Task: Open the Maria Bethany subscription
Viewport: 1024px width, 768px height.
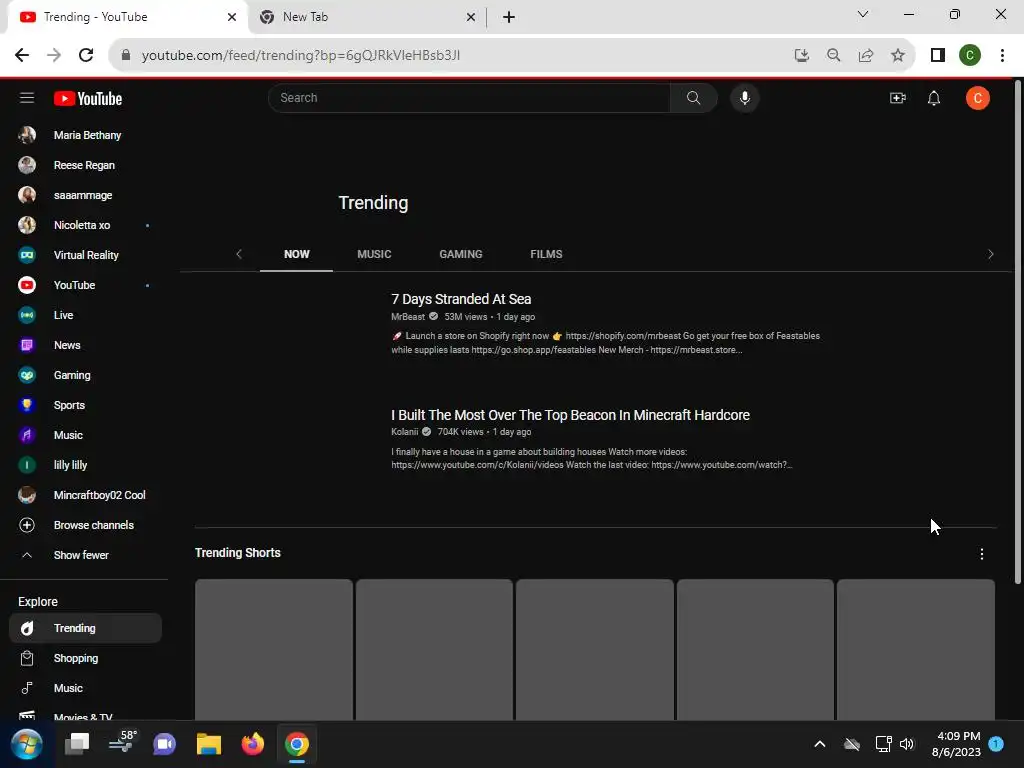Action: point(86,135)
